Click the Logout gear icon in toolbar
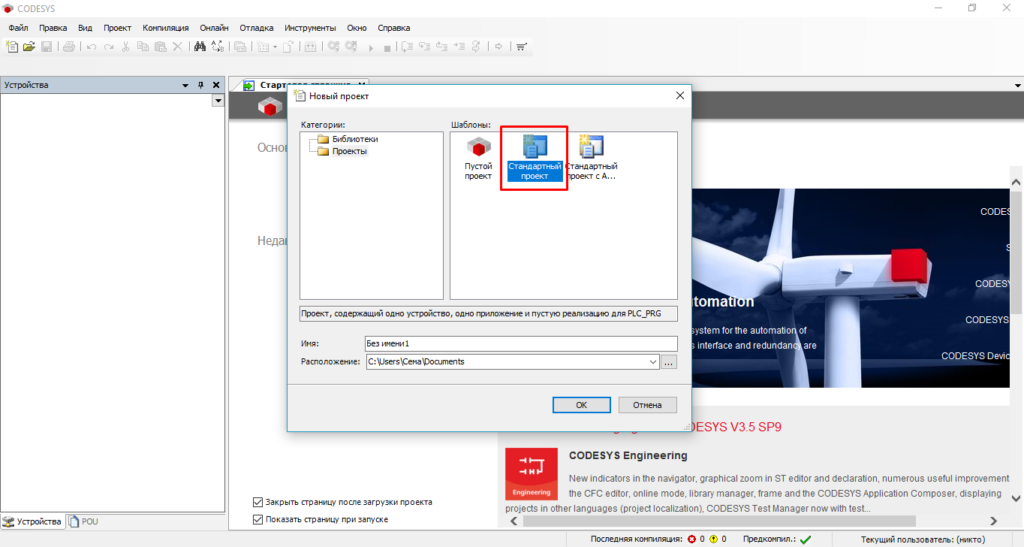Image resolution: width=1024 pixels, height=547 pixels. (x=351, y=46)
